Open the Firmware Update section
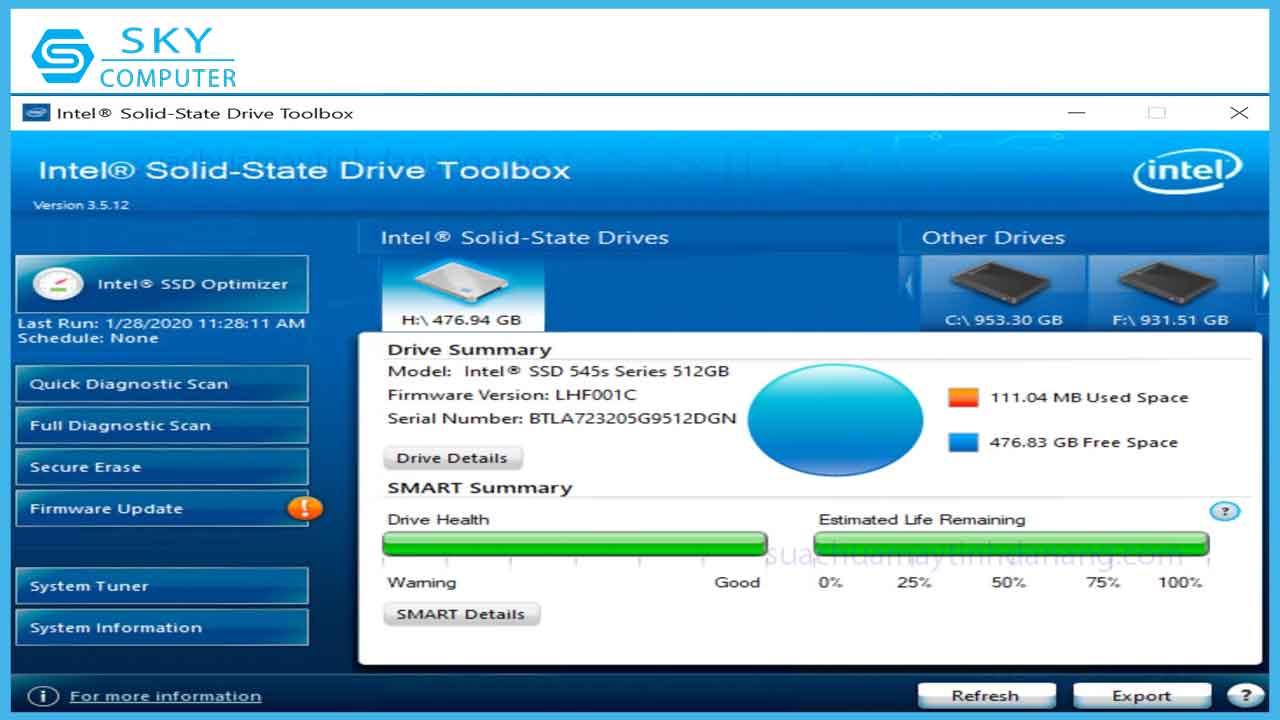This screenshot has width=1280, height=720. click(x=162, y=508)
